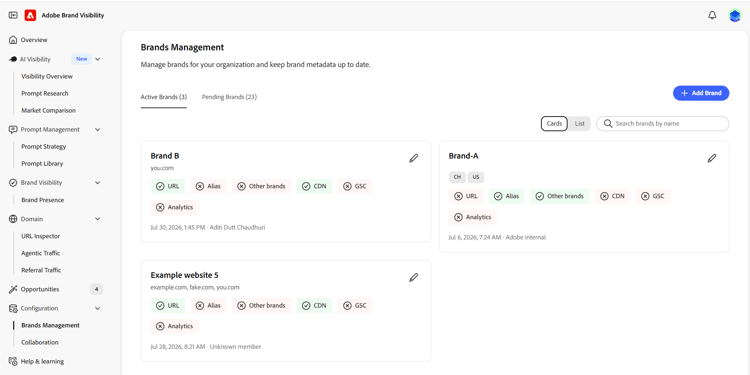Screen dimensions: 750x375
Task: Open Prompt Library page
Action: [42, 164]
